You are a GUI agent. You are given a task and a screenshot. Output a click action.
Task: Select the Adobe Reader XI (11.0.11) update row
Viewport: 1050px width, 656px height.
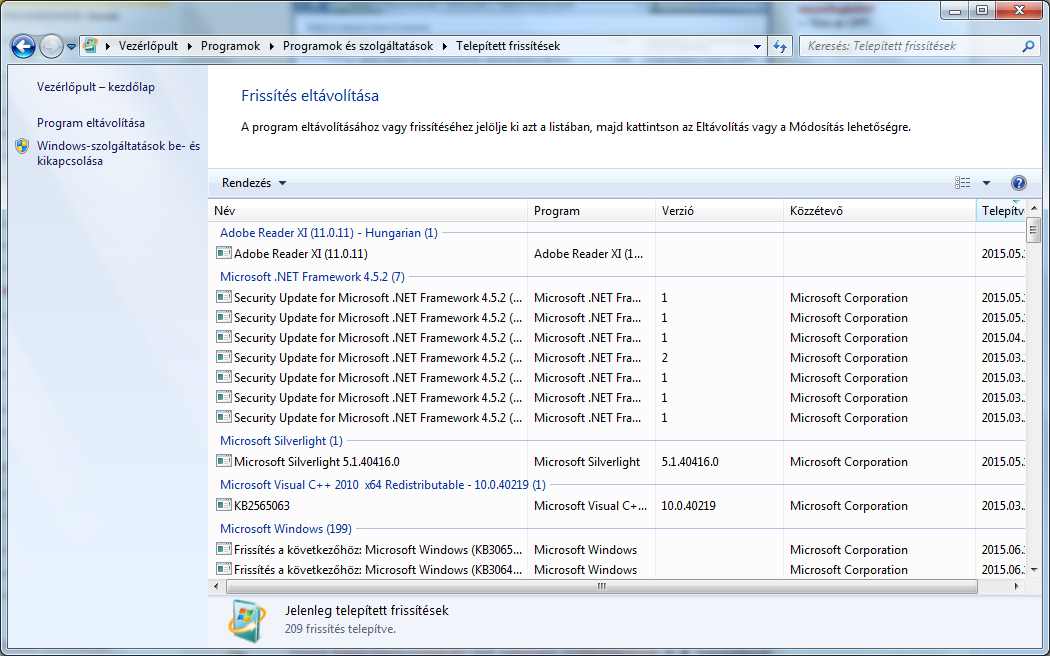point(619,254)
